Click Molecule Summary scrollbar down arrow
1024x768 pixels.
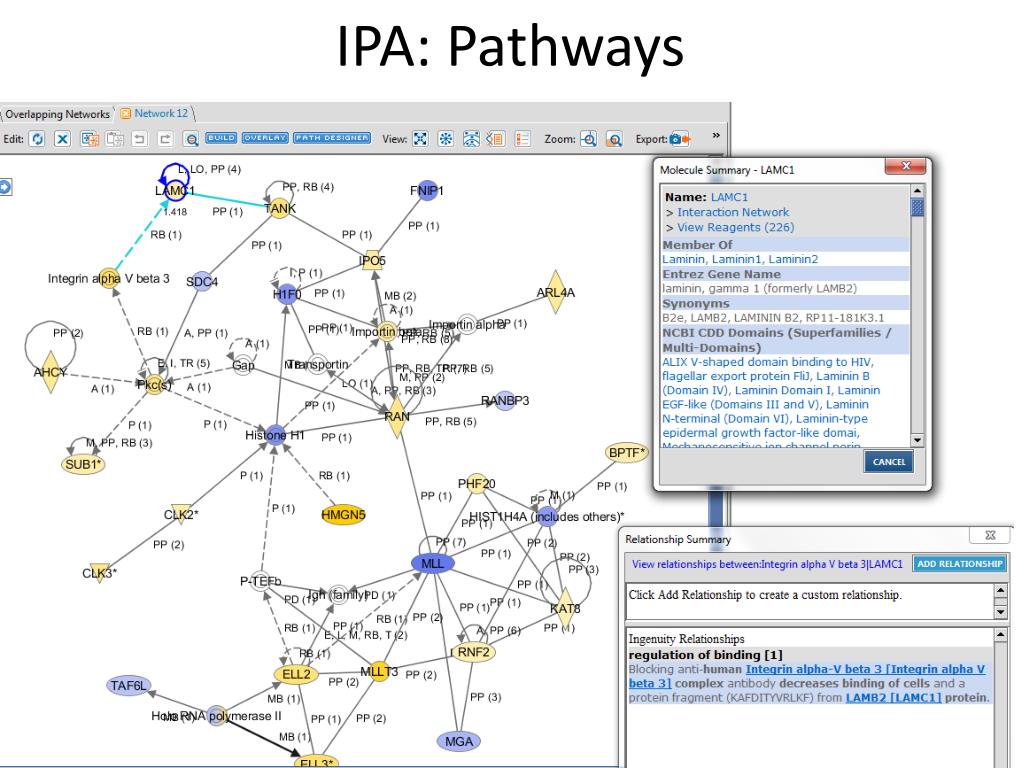coord(917,440)
